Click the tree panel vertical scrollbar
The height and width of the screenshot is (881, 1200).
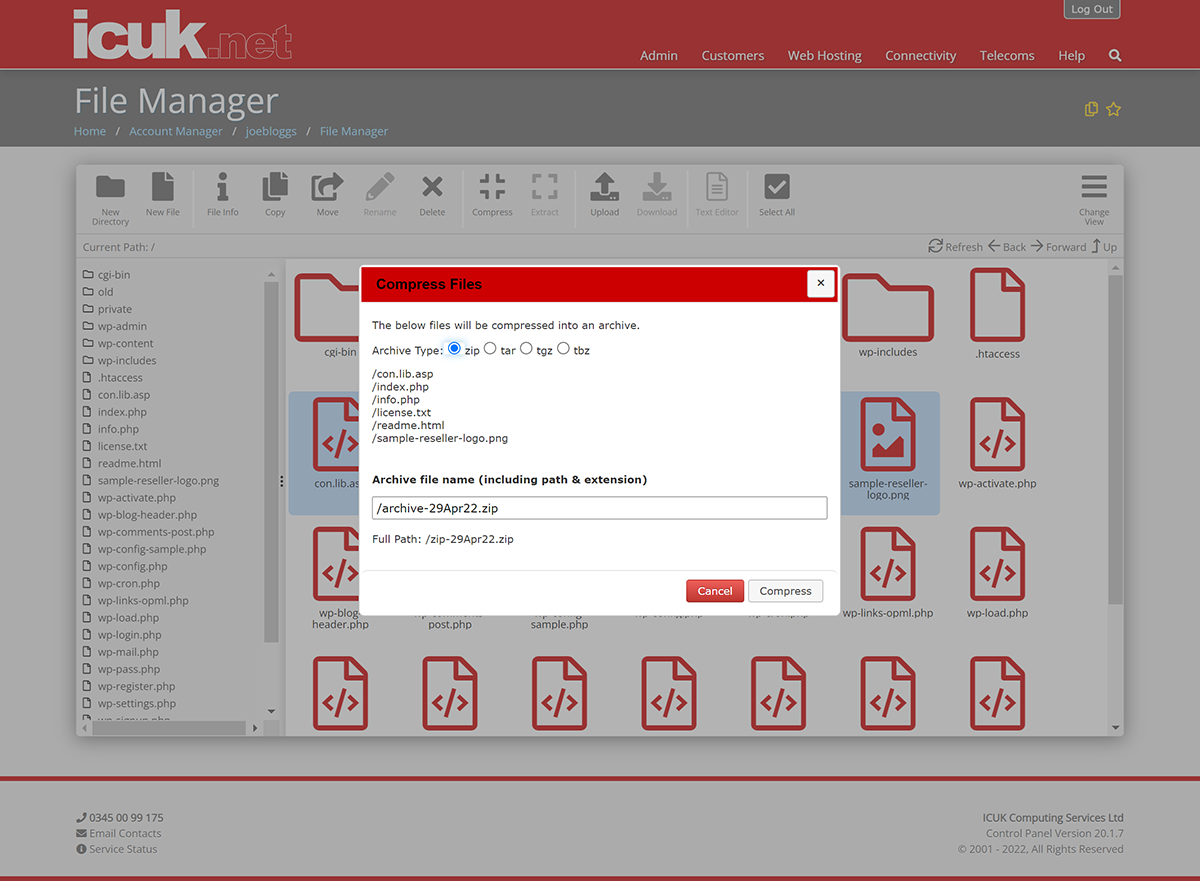271,460
